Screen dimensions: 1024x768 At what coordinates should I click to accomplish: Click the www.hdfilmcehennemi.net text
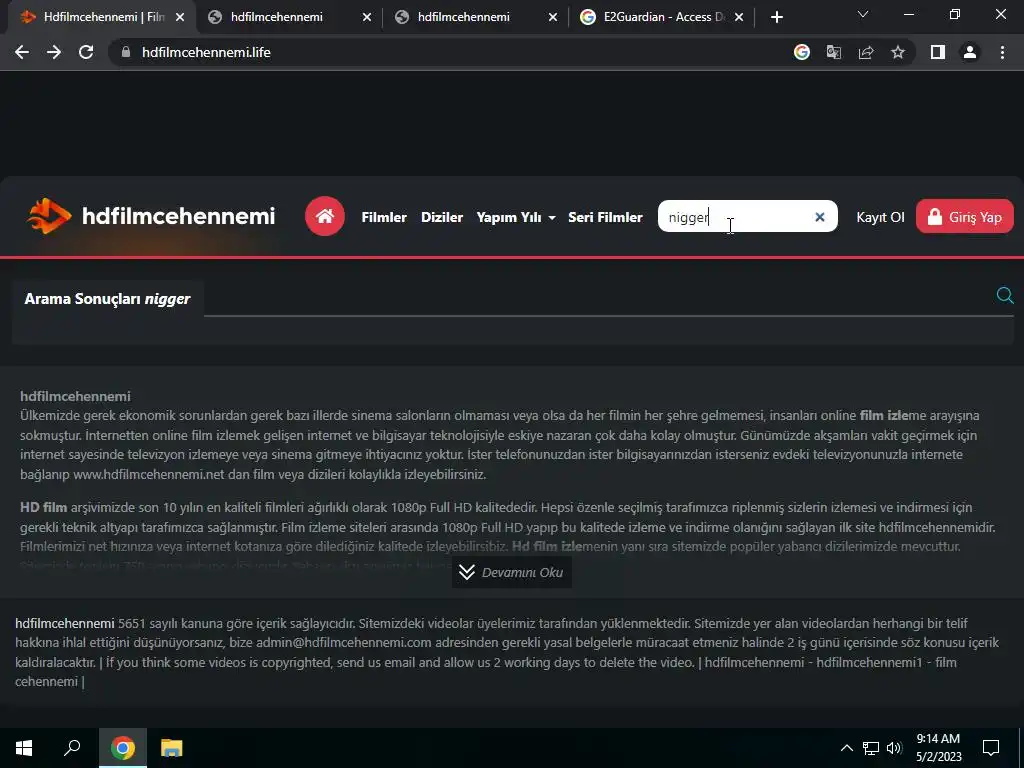[x=149, y=474]
